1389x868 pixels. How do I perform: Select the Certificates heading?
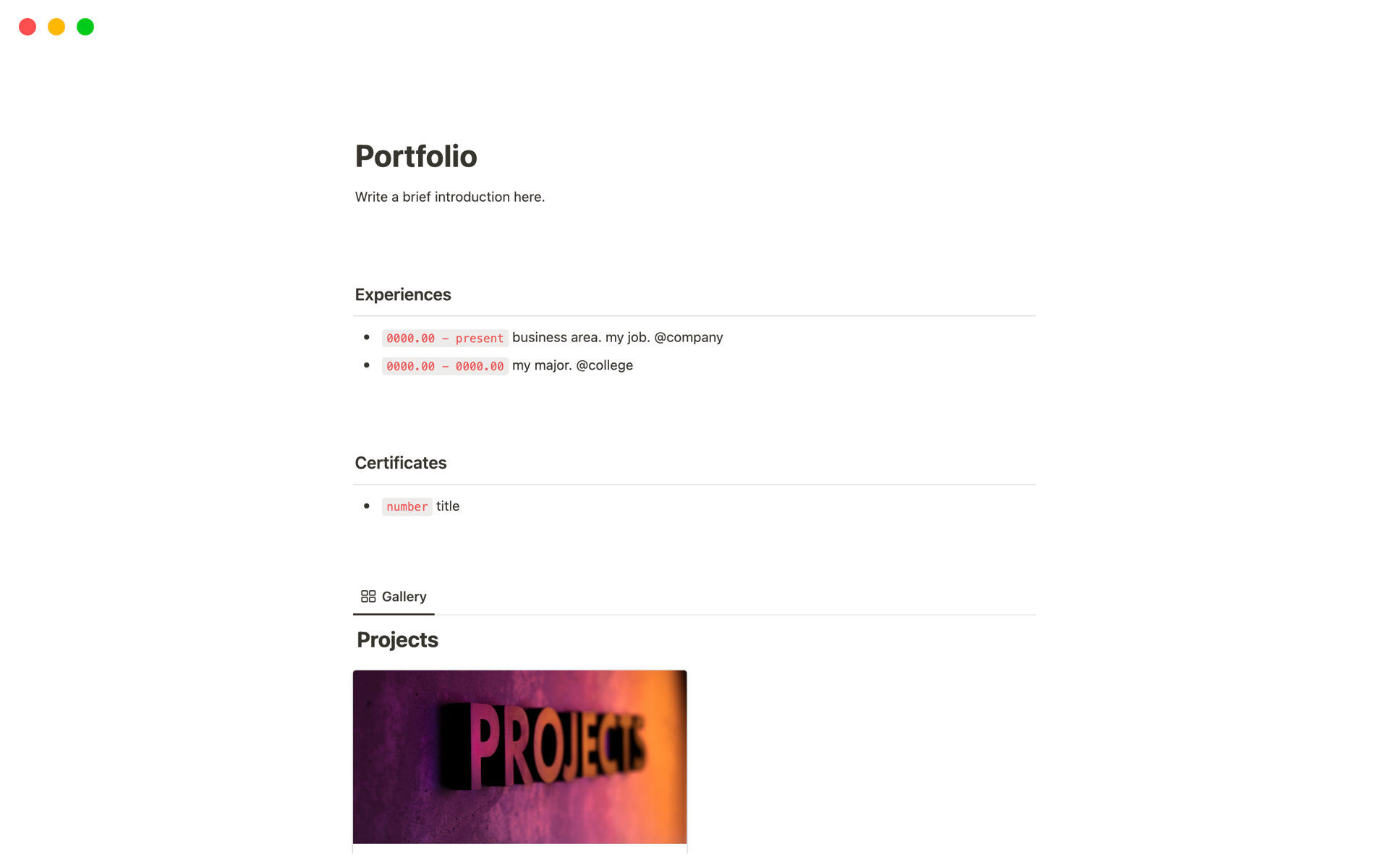(x=400, y=462)
